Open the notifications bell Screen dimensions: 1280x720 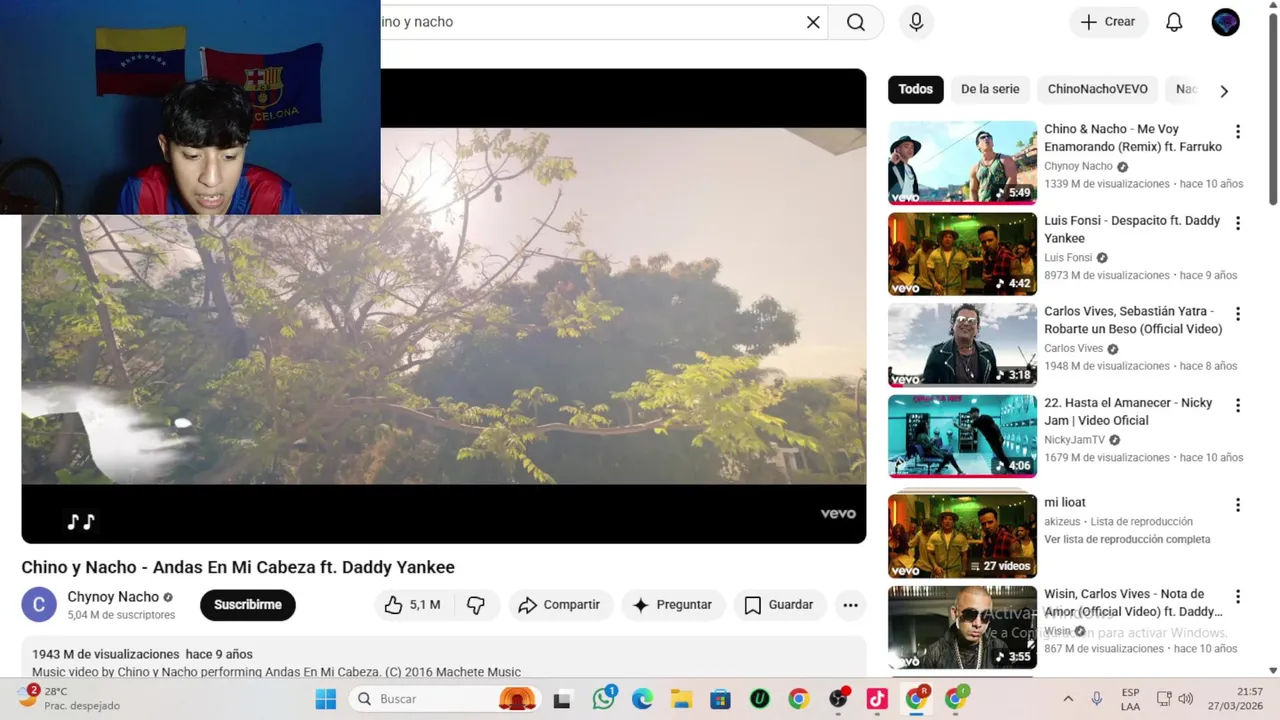(x=1174, y=22)
